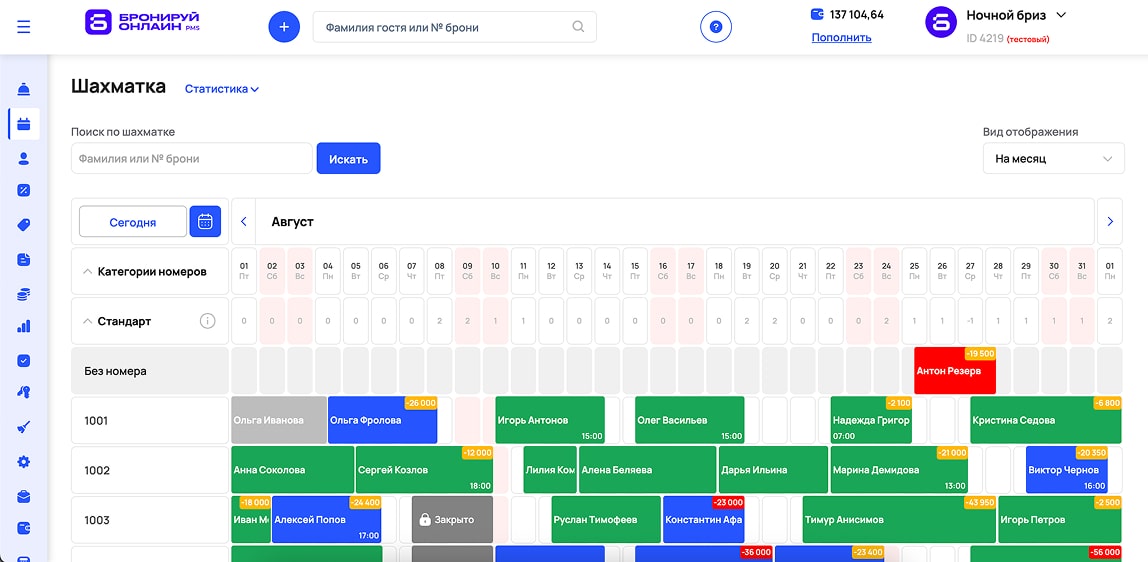Open the documents sidebar icon
Screen dimensions: 1148x562
pyautogui.click(x=23, y=259)
